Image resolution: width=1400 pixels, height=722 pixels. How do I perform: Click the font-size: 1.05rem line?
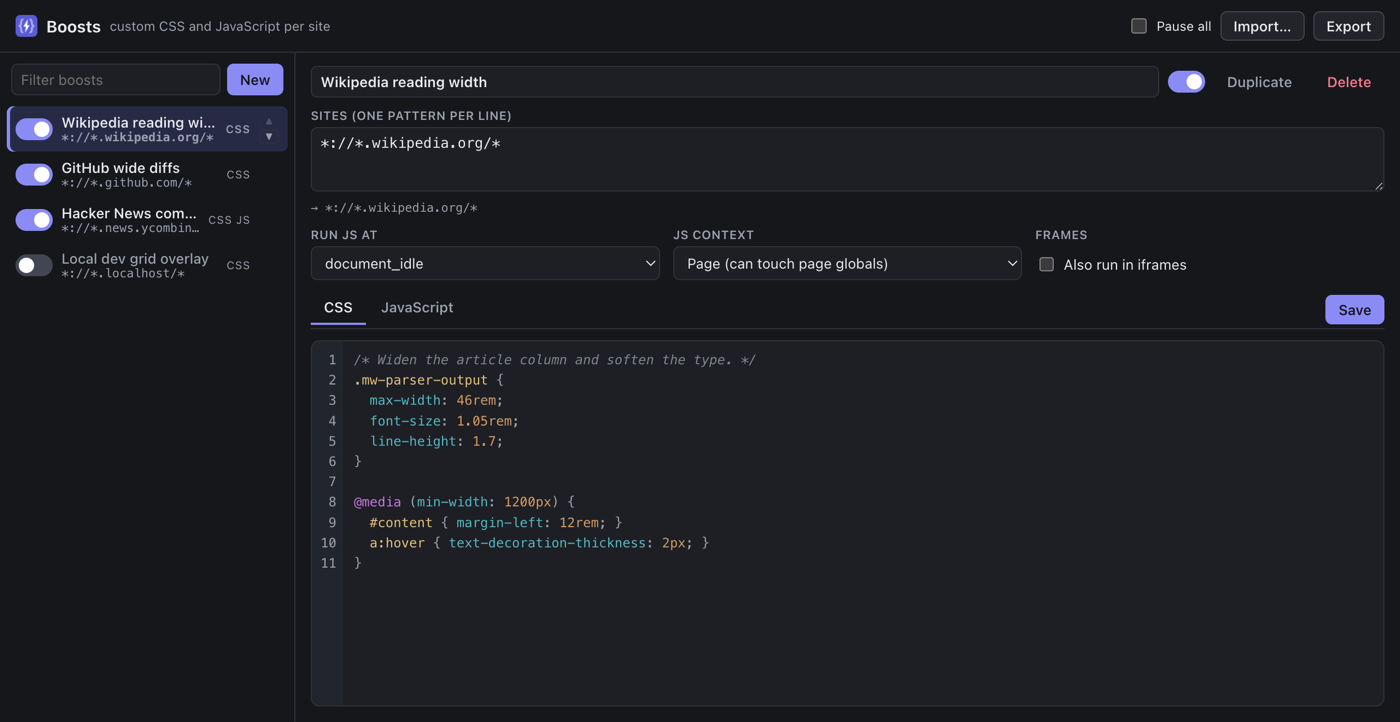point(444,421)
